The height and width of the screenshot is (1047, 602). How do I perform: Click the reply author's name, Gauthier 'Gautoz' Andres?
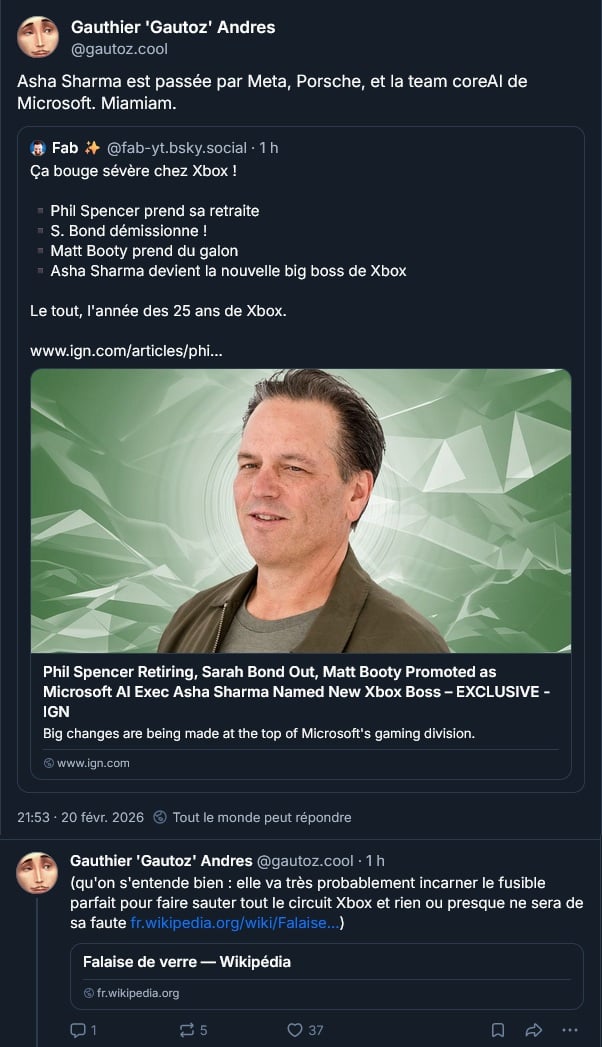[161, 861]
